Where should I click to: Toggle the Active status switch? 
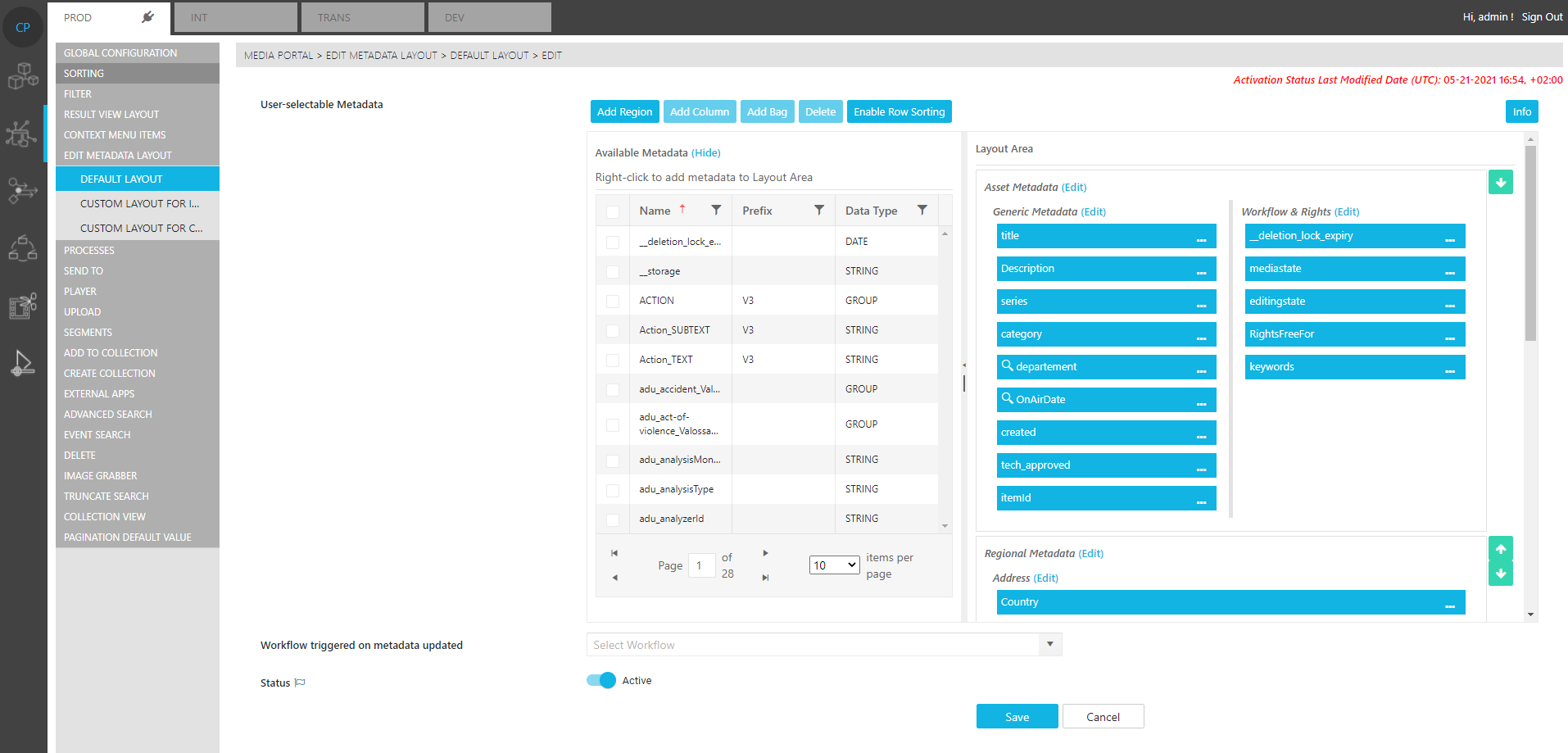[601, 681]
